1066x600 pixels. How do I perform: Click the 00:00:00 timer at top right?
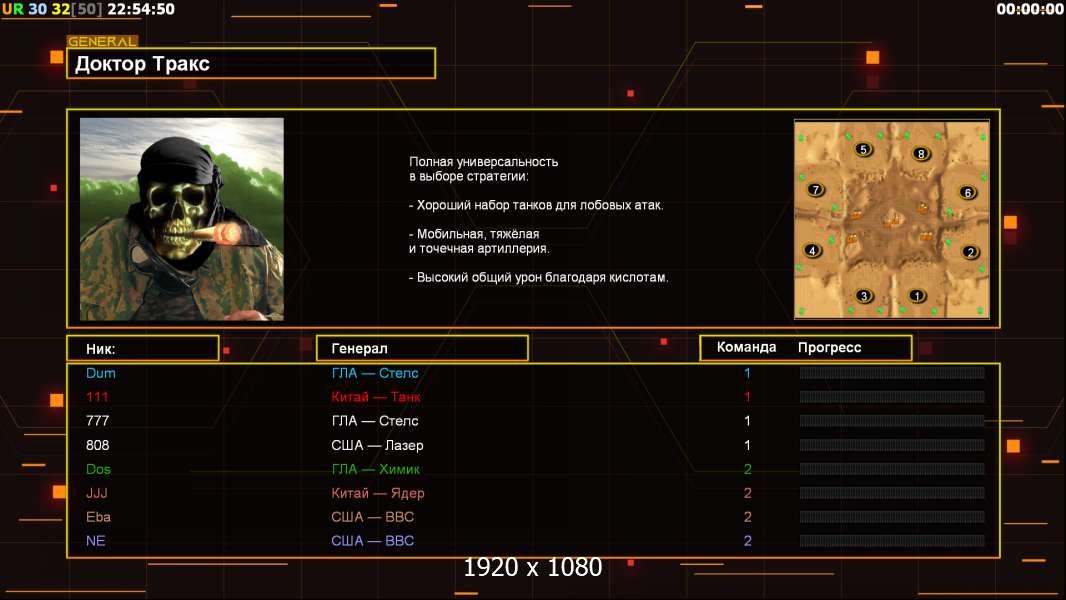[x=1029, y=9]
